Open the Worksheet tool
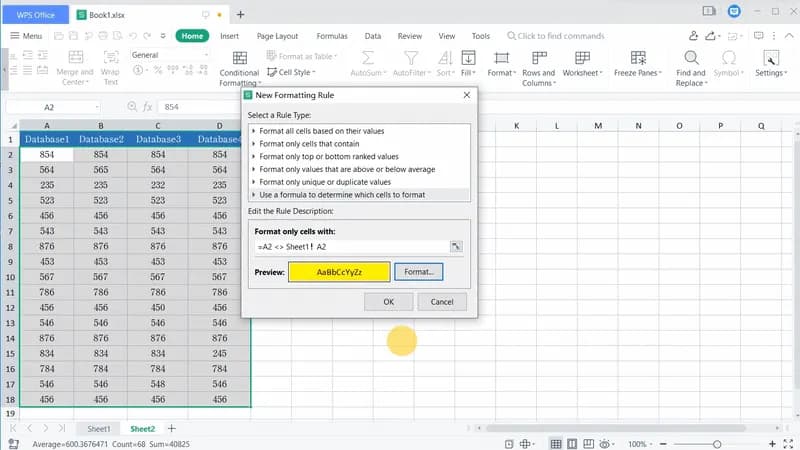This screenshot has width=800, height=450. (x=582, y=63)
